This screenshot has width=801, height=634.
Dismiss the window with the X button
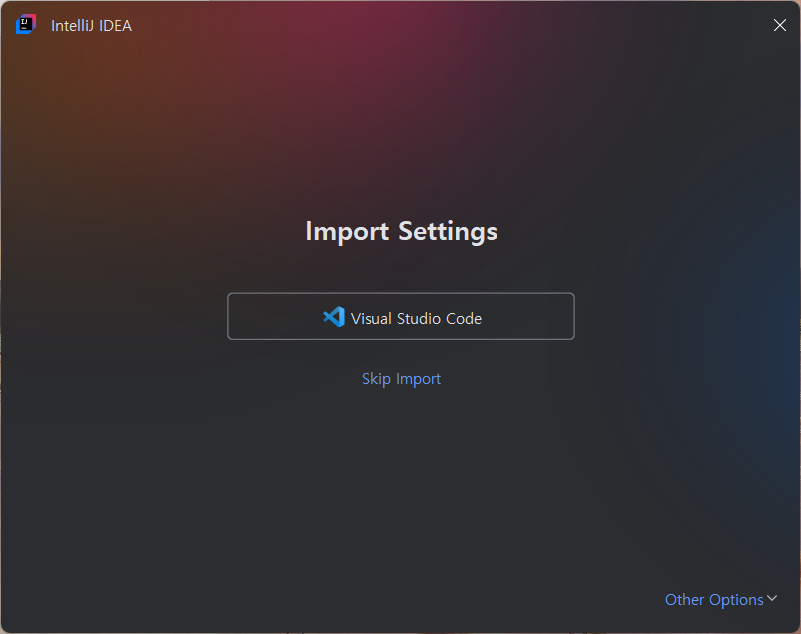[779, 25]
